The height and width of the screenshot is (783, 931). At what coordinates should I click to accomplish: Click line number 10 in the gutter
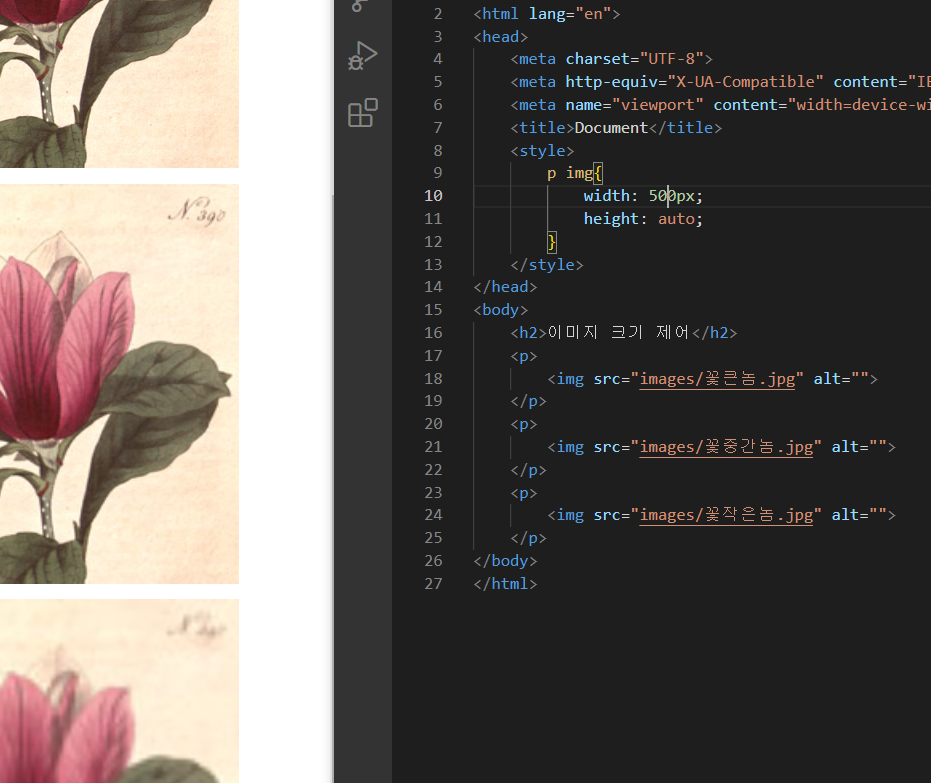pyautogui.click(x=433, y=196)
